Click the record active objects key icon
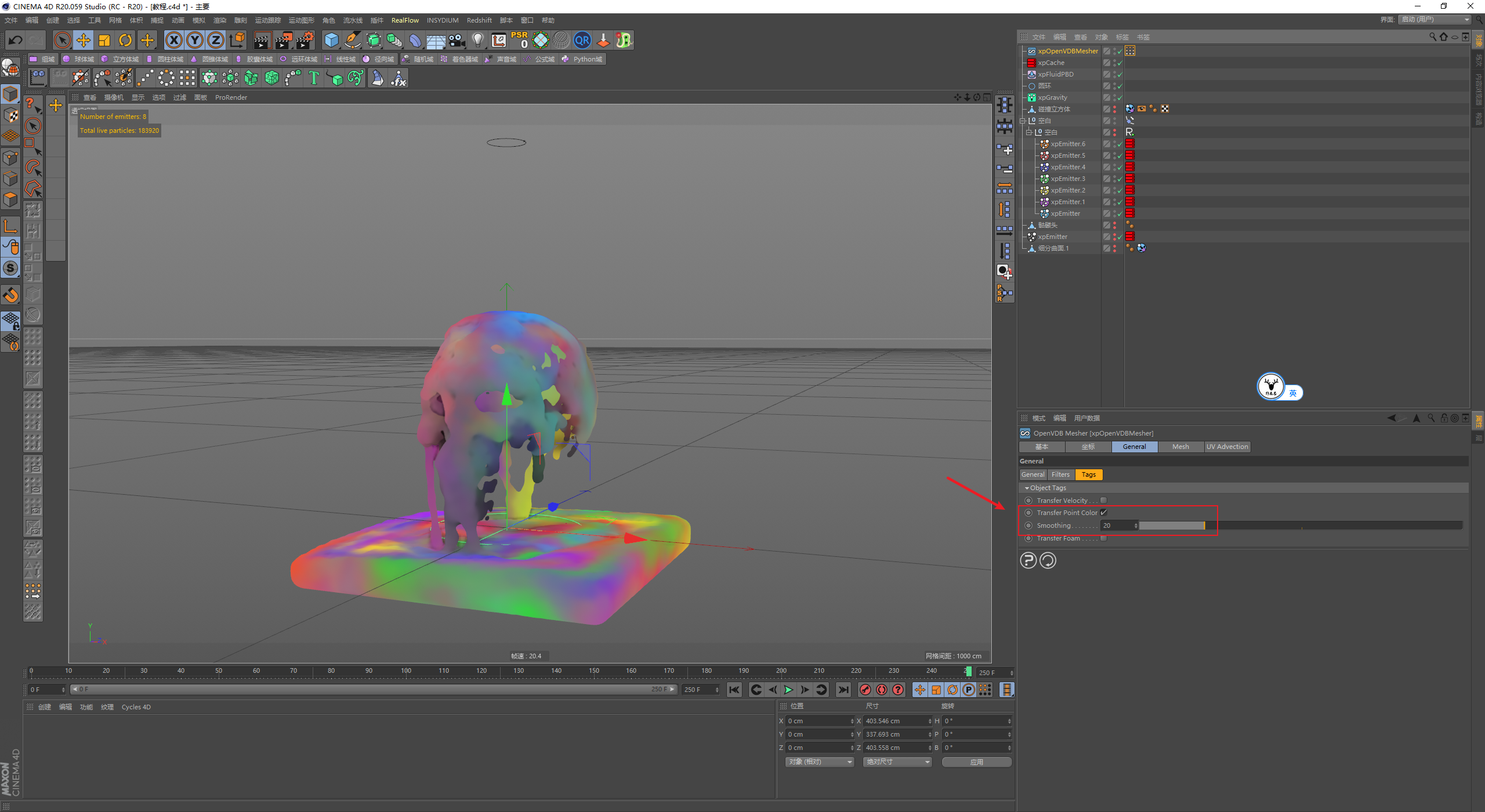 pyautogui.click(x=865, y=690)
